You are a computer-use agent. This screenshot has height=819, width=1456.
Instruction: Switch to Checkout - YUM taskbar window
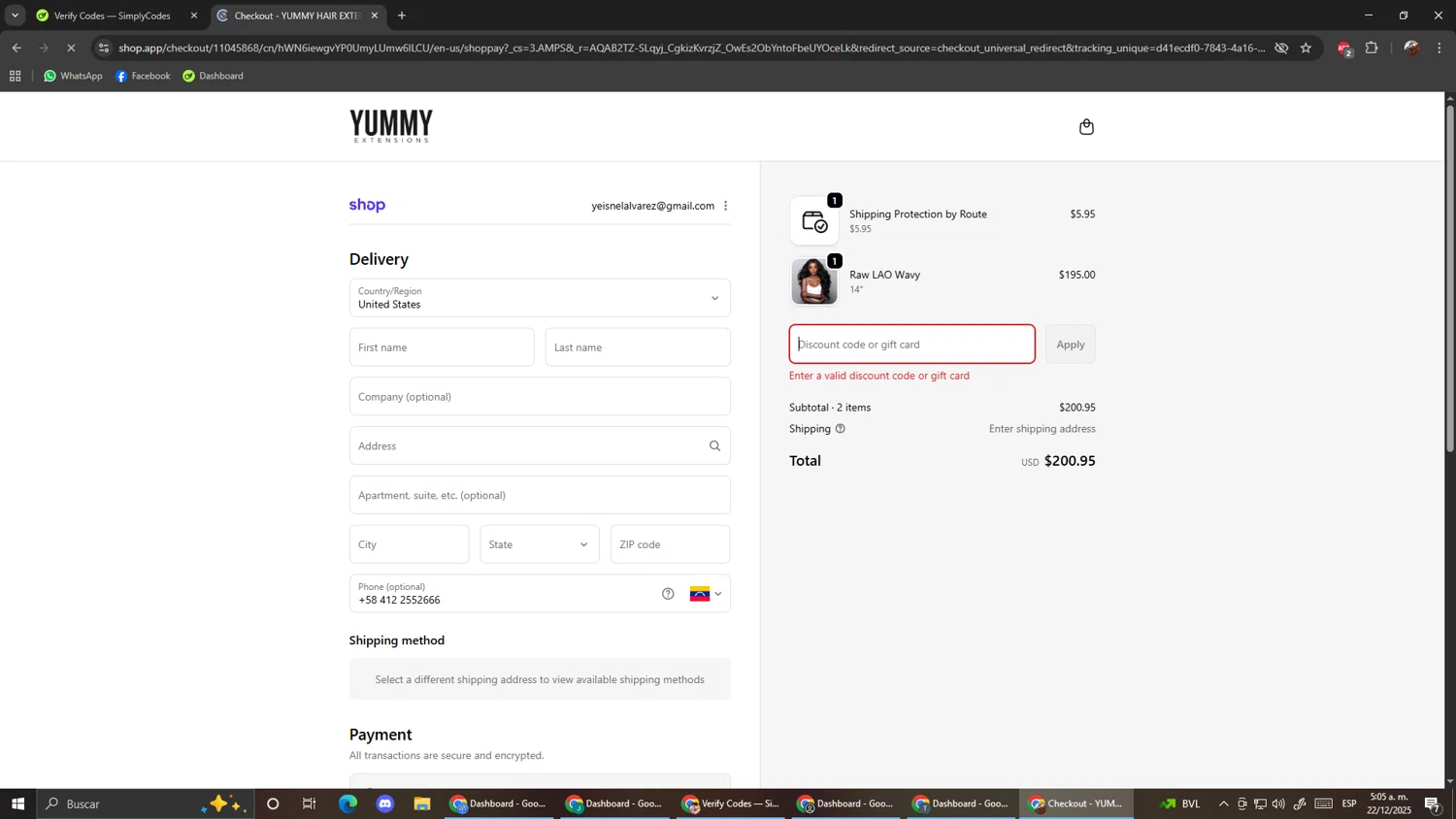(x=1076, y=803)
